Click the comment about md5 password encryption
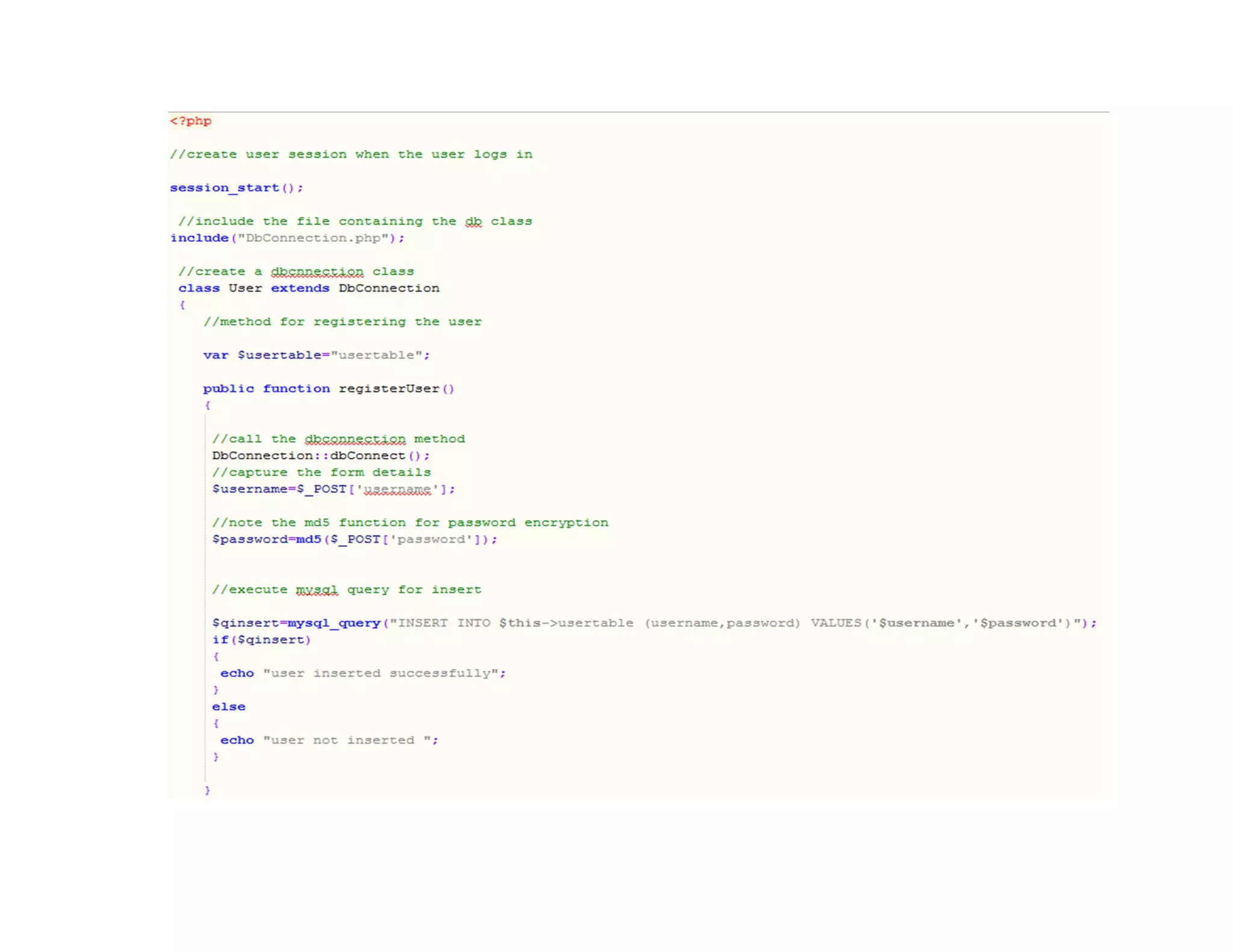This screenshot has height=952, width=1233. 409,522
